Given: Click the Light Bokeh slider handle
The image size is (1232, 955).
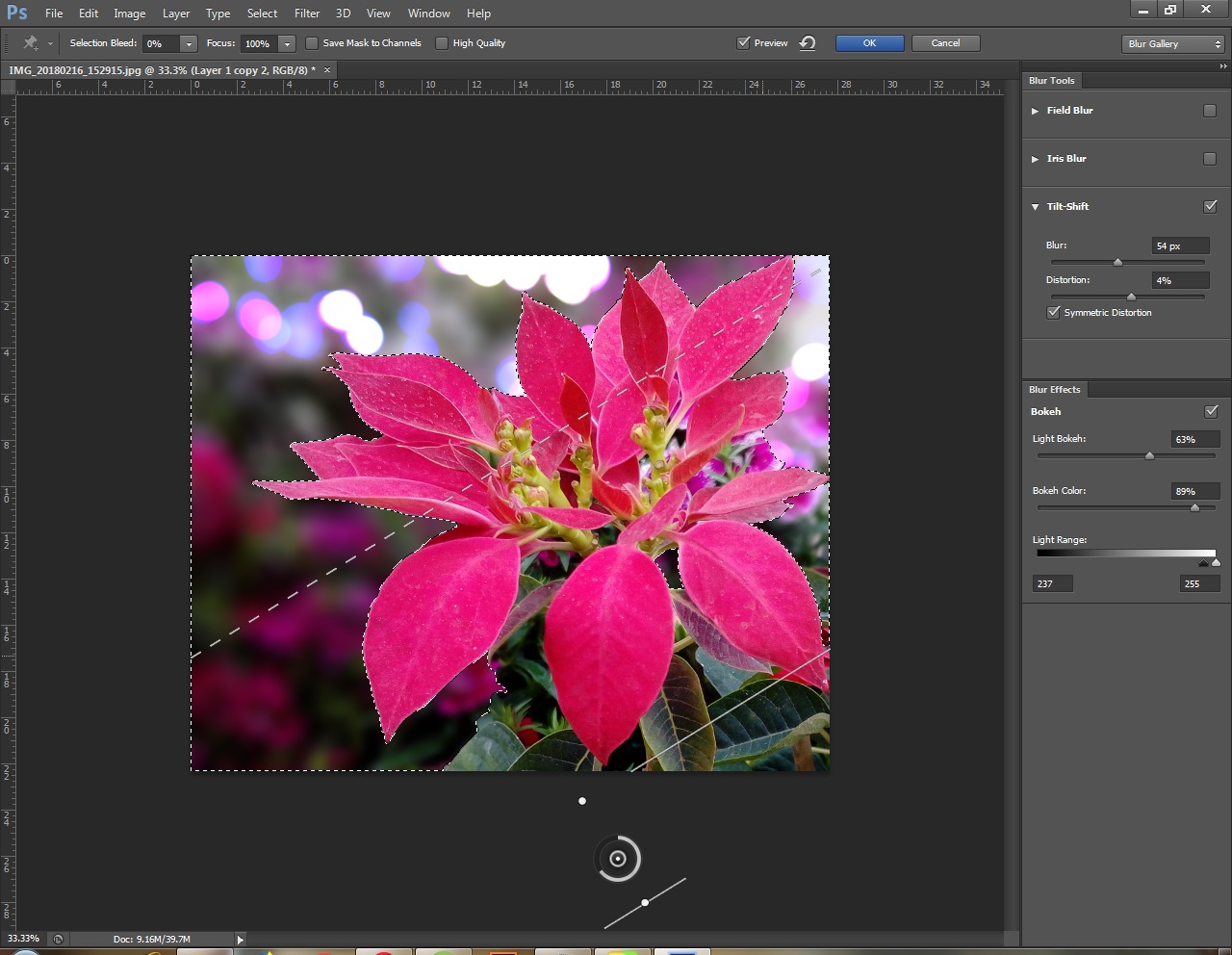Looking at the screenshot, I should (x=1149, y=455).
